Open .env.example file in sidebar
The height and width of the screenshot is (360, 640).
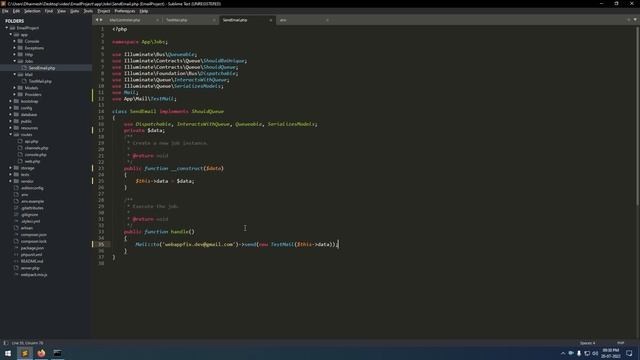pyautogui.click(x=32, y=201)
